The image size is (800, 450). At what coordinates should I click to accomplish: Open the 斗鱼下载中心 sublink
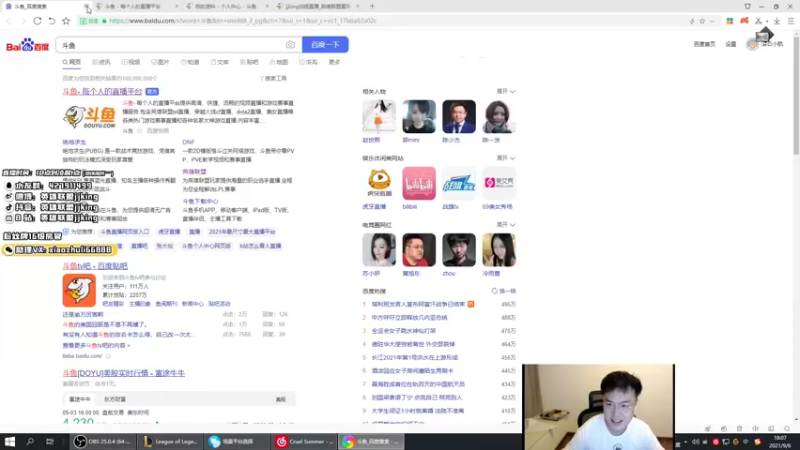pyautogui.click(x=200, y=202)
